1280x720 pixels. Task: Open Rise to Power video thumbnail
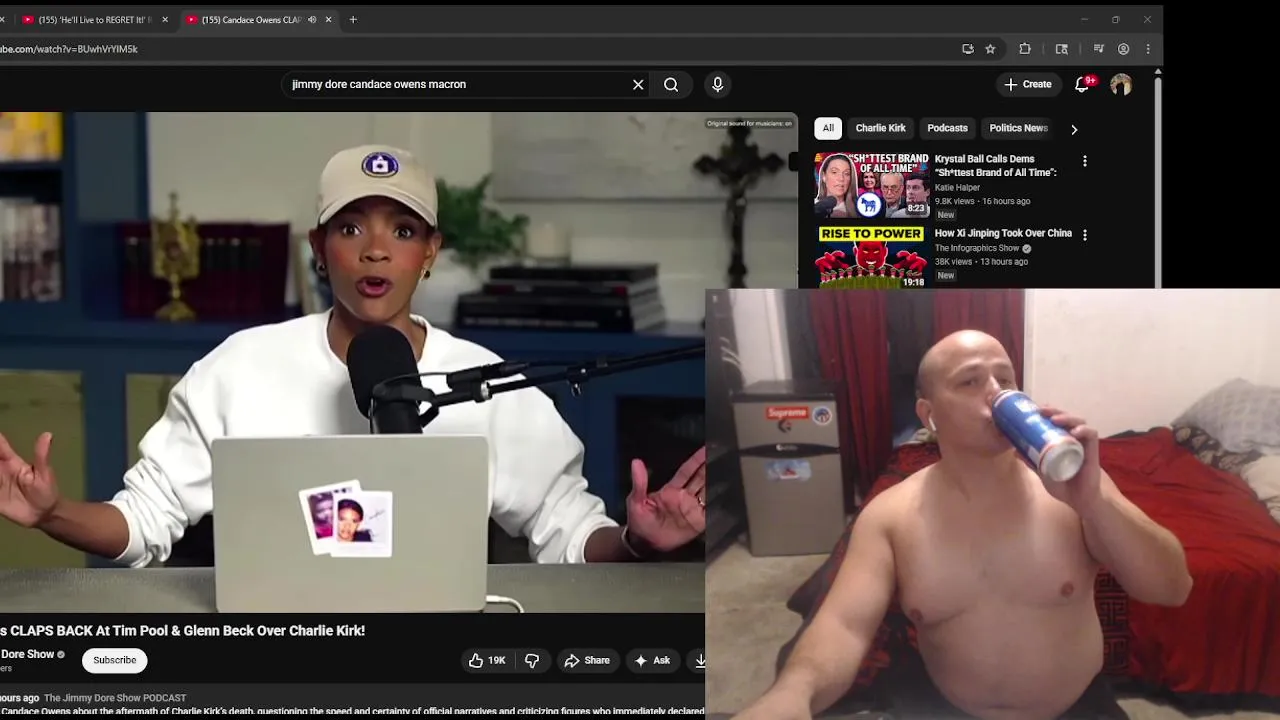pyautogui.click(x=871, y=257)
